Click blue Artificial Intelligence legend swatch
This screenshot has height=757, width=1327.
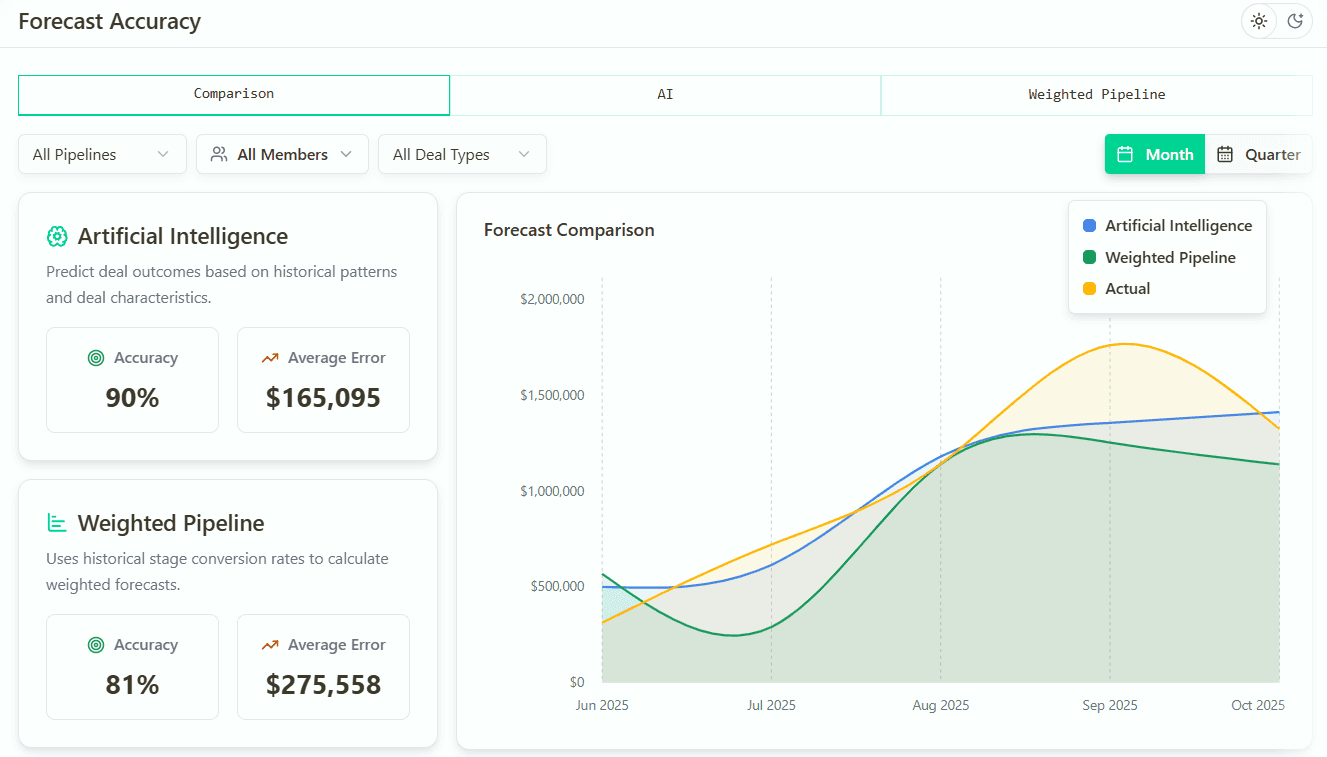click(x=1089, y=226)
